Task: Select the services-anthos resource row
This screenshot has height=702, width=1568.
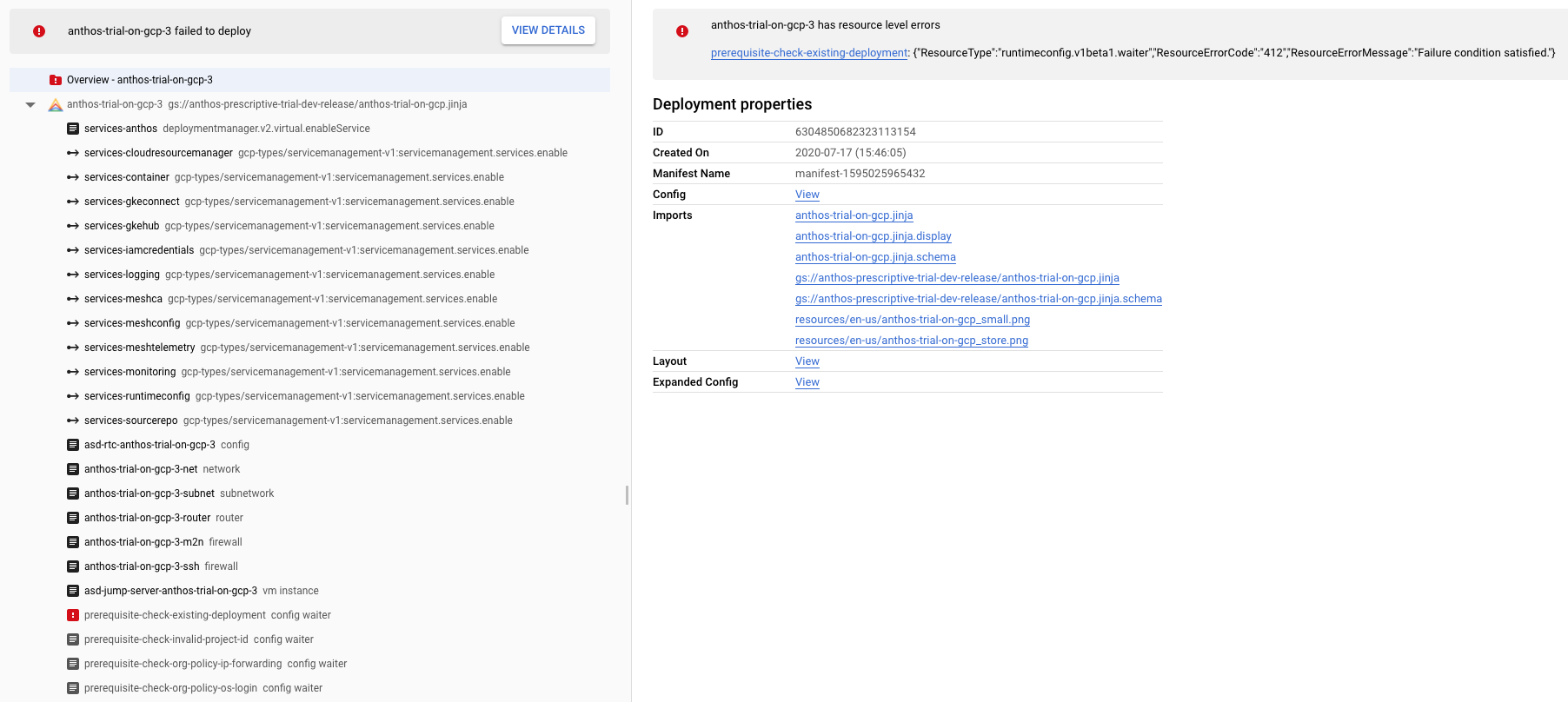Action: pyautogui.click(x=309, y=129)
